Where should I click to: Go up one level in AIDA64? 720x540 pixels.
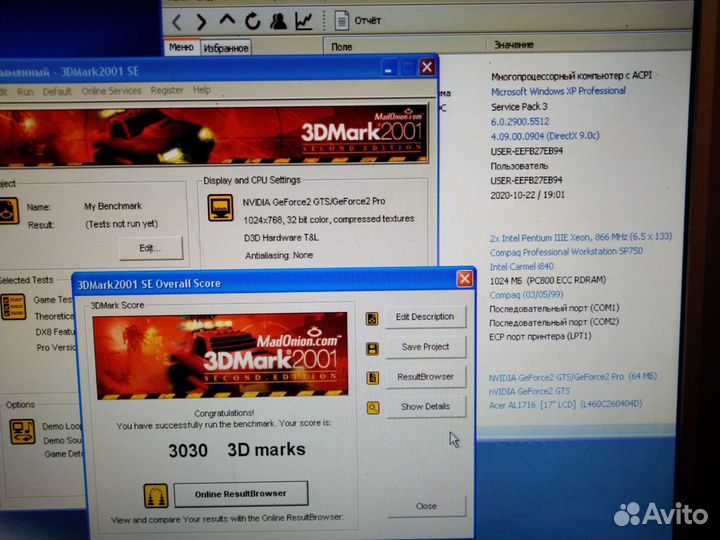[x=227, y=20]
